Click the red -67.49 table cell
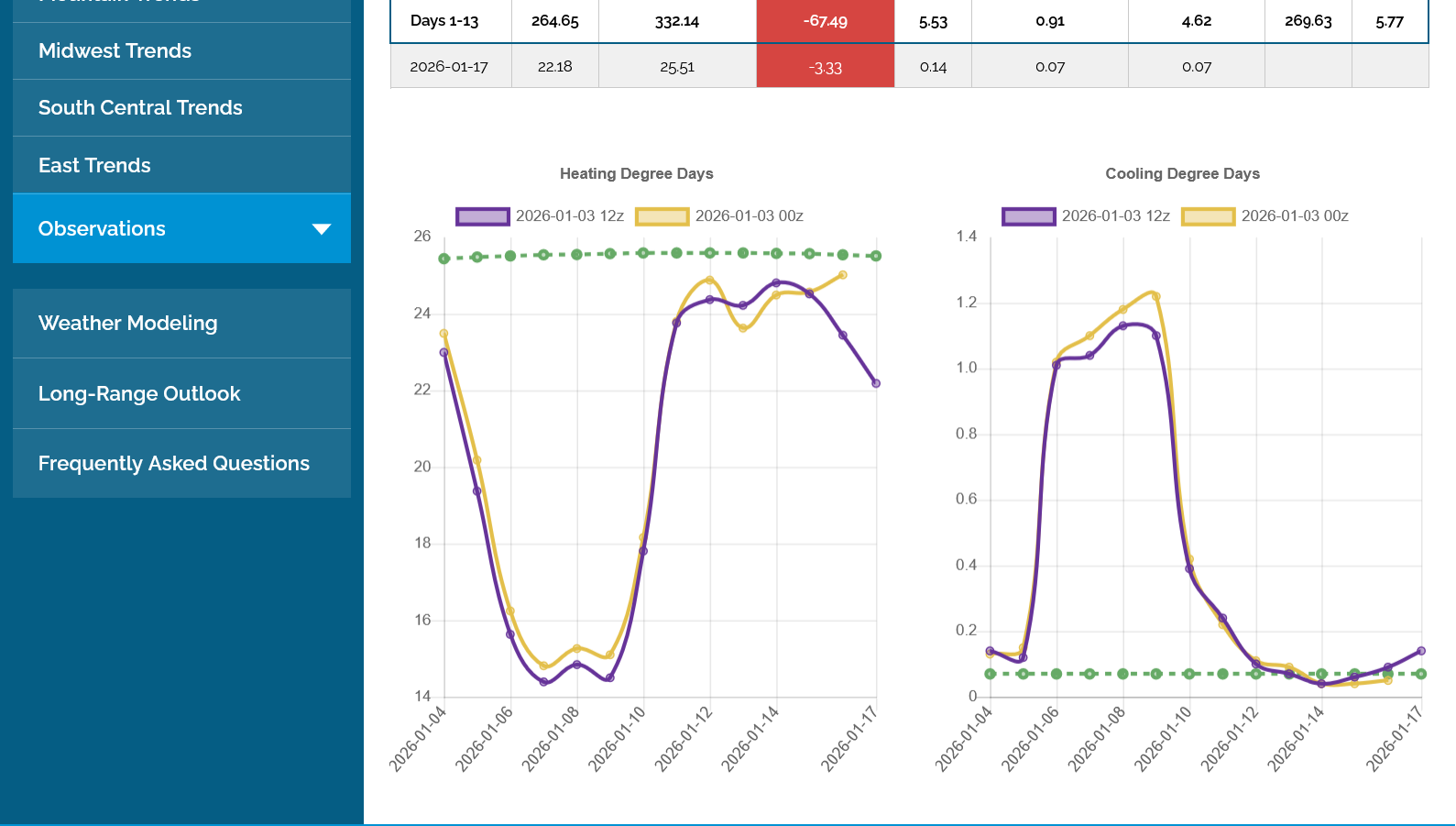1456x826 pixels. pyautogui.click(x=825, y=21)
